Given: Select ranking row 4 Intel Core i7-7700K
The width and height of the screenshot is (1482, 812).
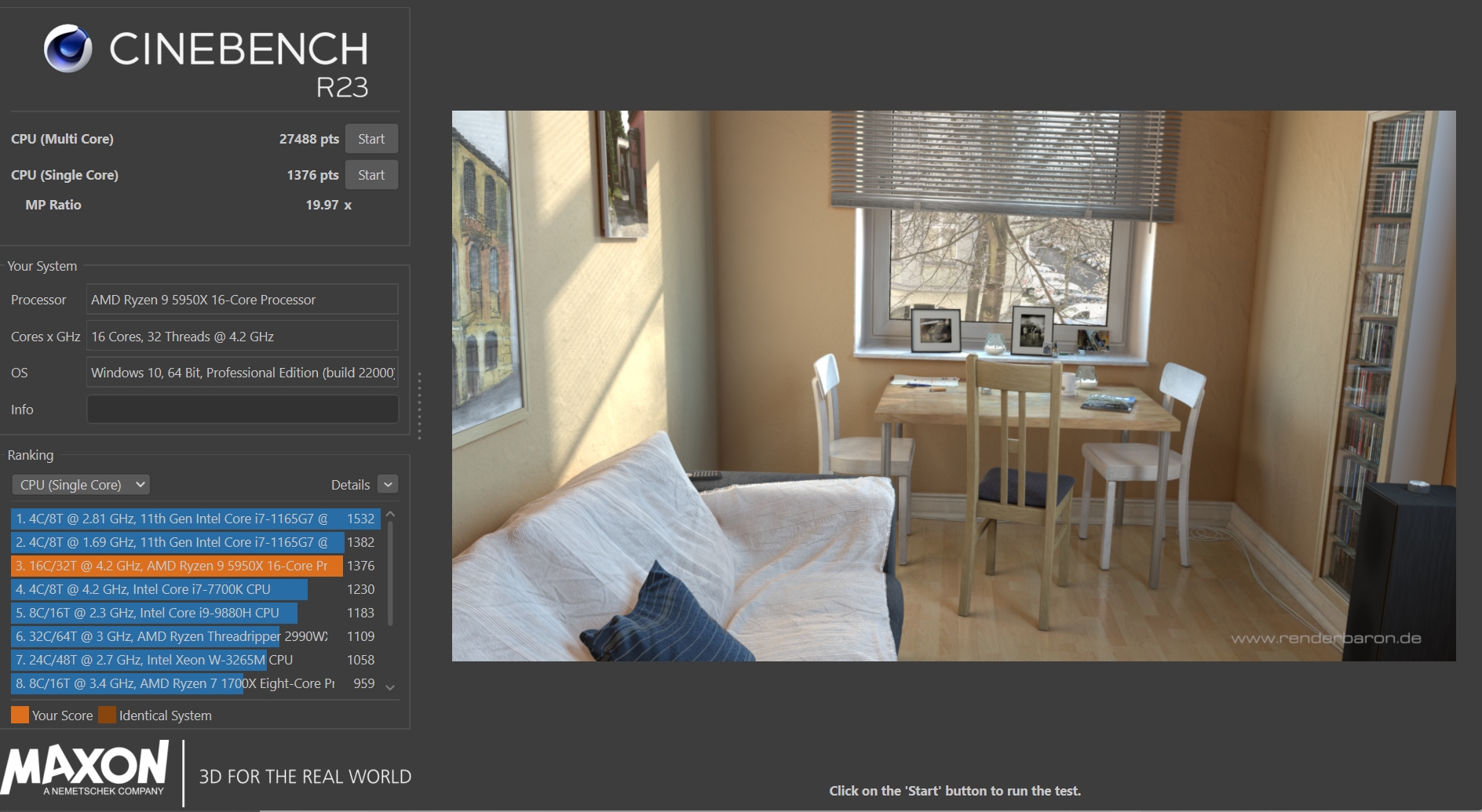Looking at the screenshot, I should pos(195,589).
